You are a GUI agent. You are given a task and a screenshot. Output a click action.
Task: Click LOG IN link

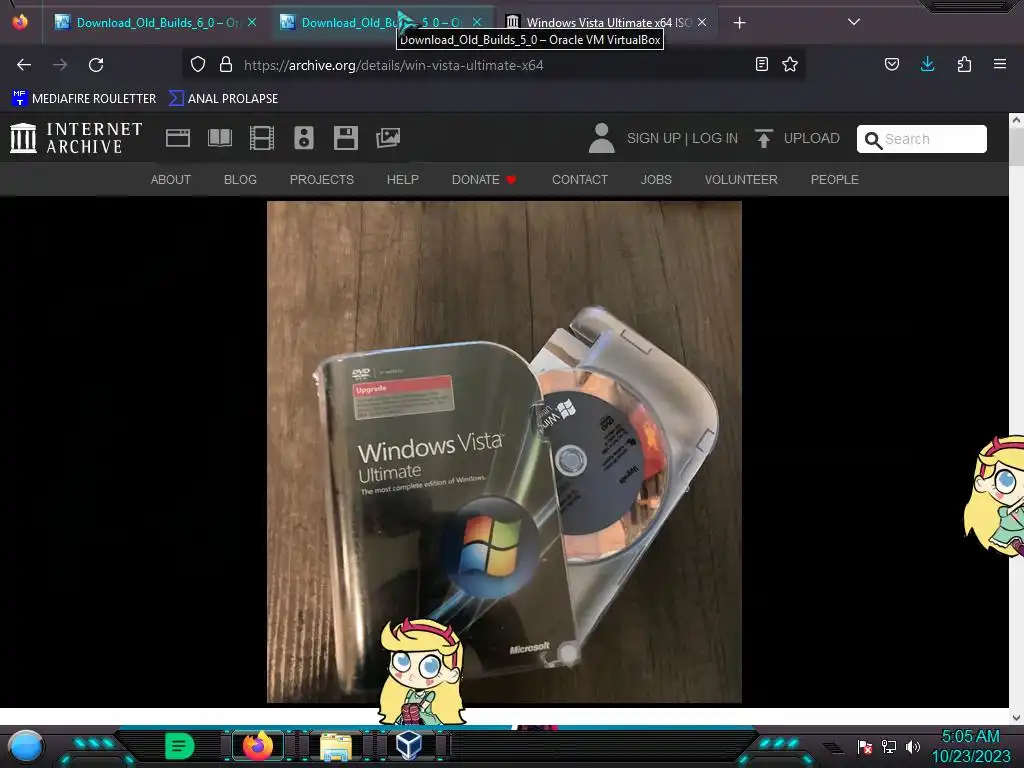(715, 138)
